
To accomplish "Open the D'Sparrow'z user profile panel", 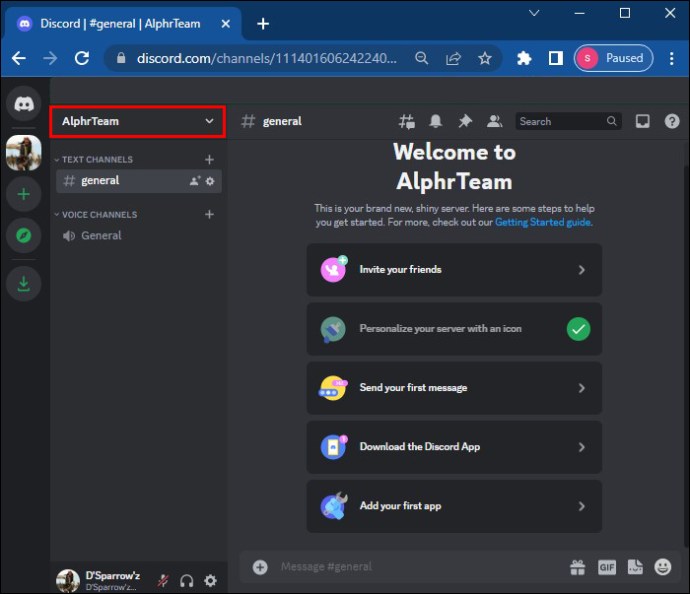I will [x=99, y=581].
